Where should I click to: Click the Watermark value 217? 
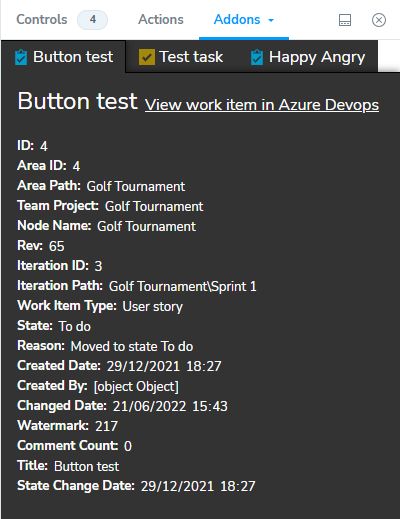click(106, 426)
